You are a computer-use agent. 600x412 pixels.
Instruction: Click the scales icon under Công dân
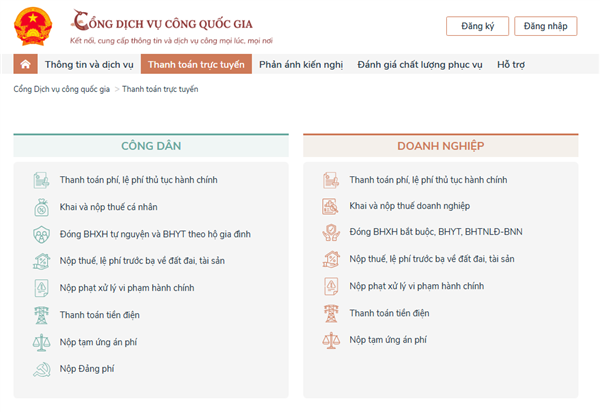point(41,342)
